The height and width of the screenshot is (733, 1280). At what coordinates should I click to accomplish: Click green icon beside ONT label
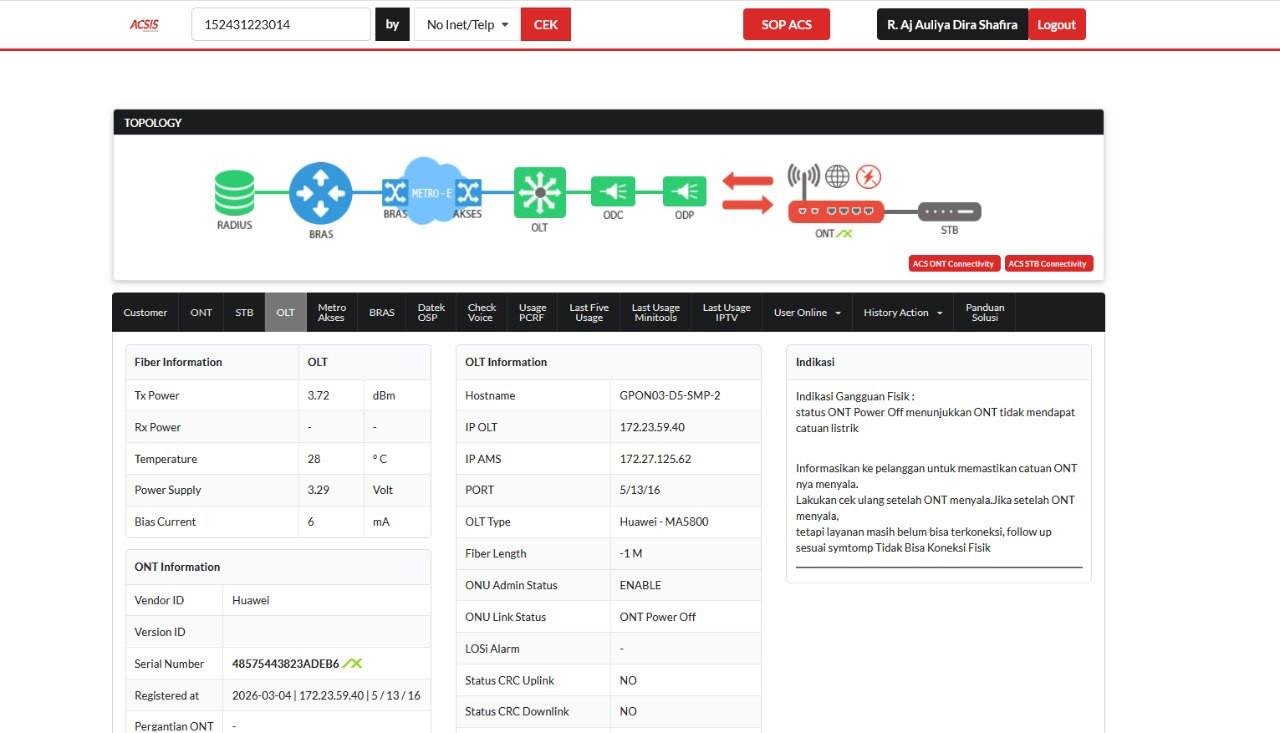(x=845, y=233)
